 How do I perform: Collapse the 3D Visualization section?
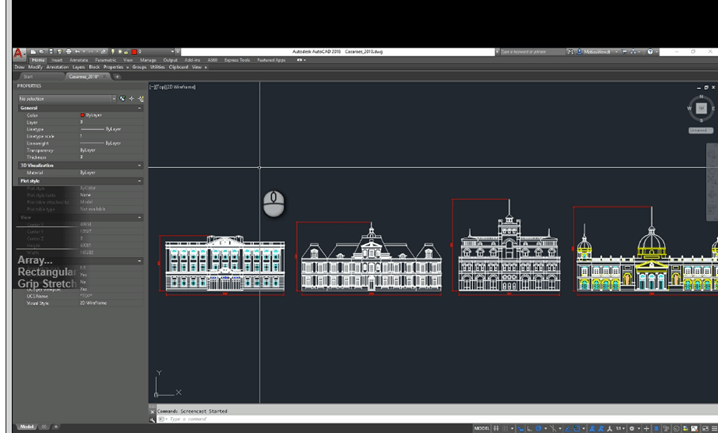(x=139, y=165)
